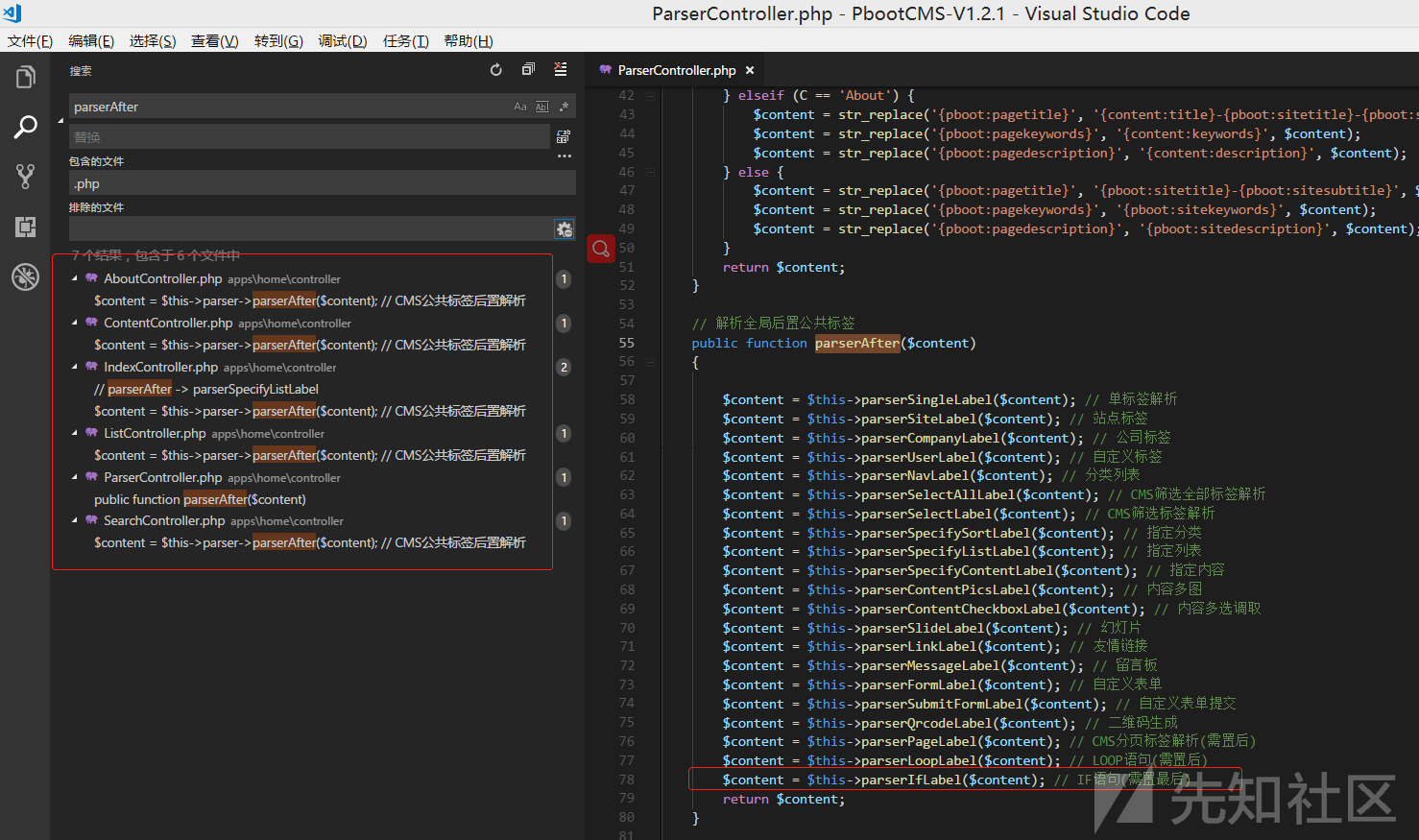Toggle Match Whole Word option

tap(542, 107)
